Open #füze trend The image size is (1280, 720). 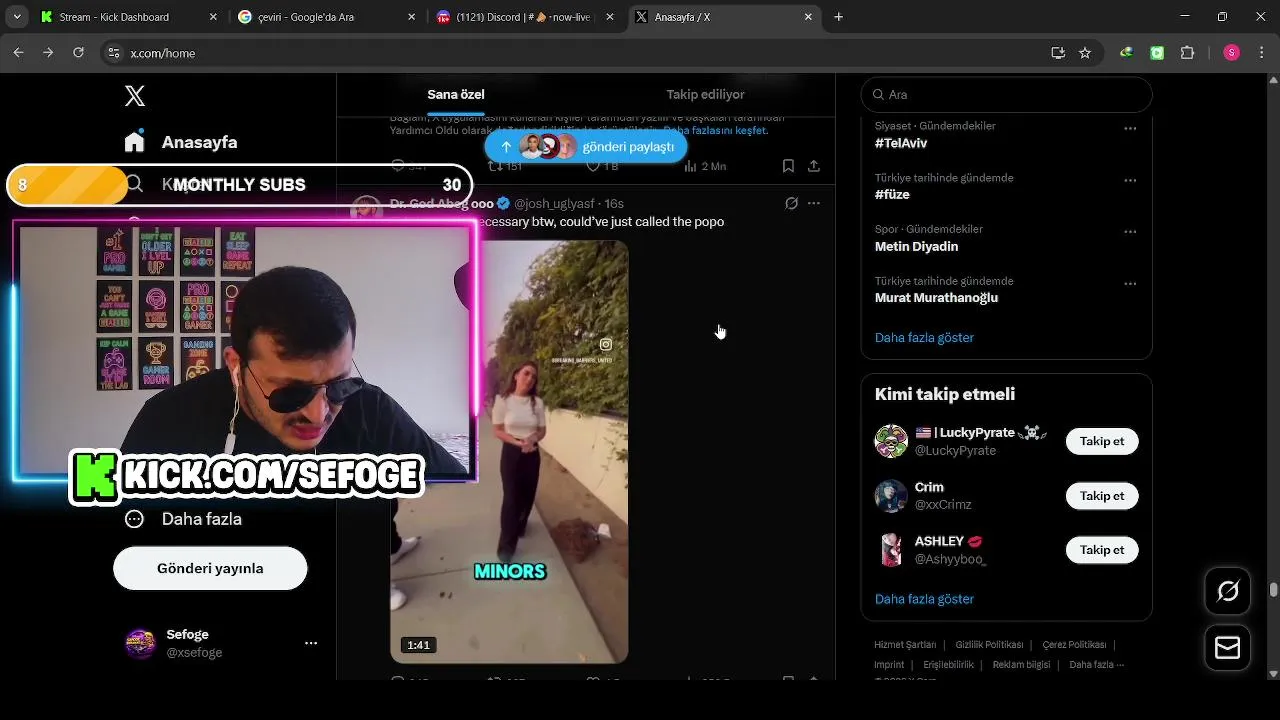click(892, 195)
